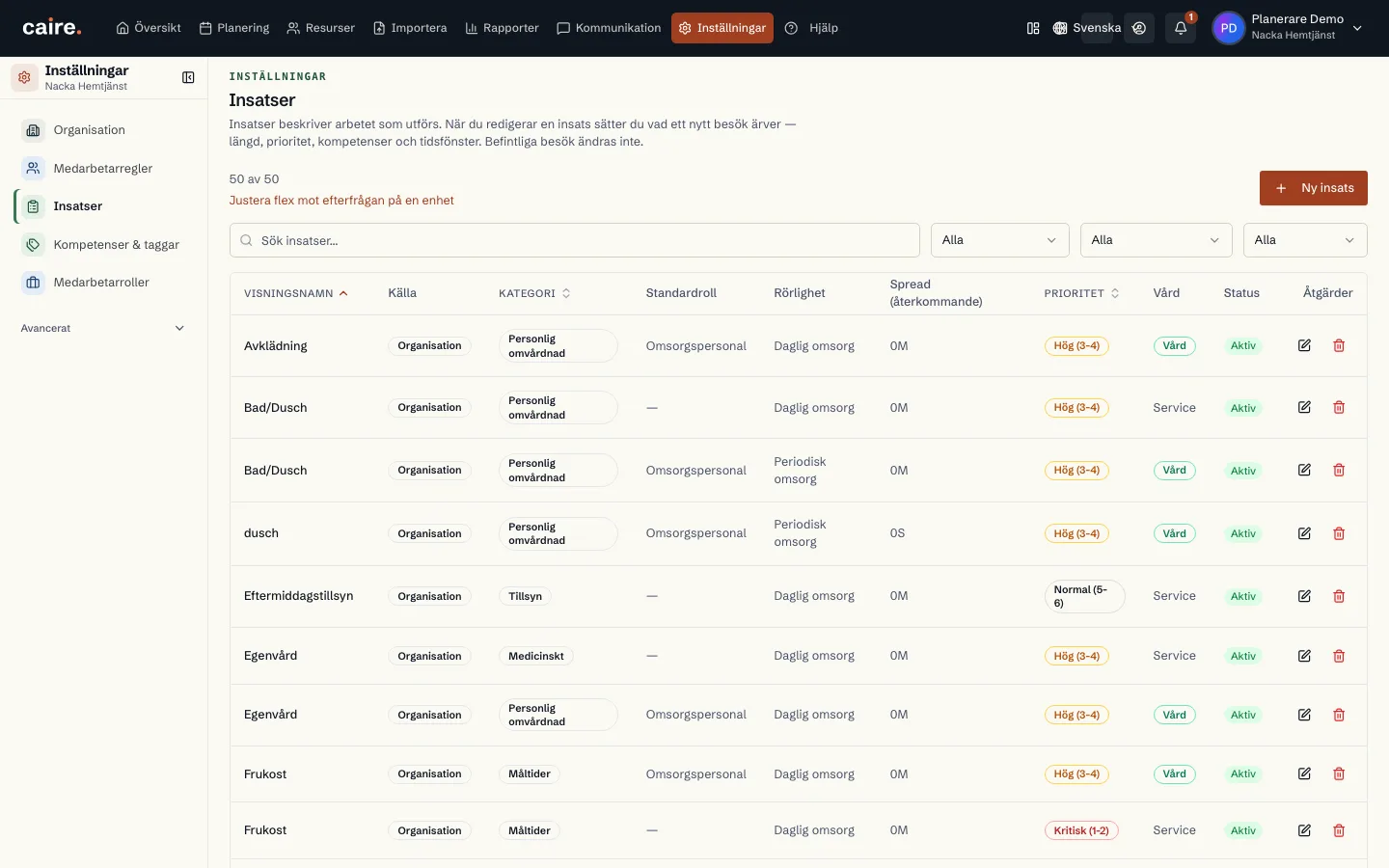Sort by VISNINGSNAMN column header
This screenshot has height=868, width=1389.
(x=296, y=293)
